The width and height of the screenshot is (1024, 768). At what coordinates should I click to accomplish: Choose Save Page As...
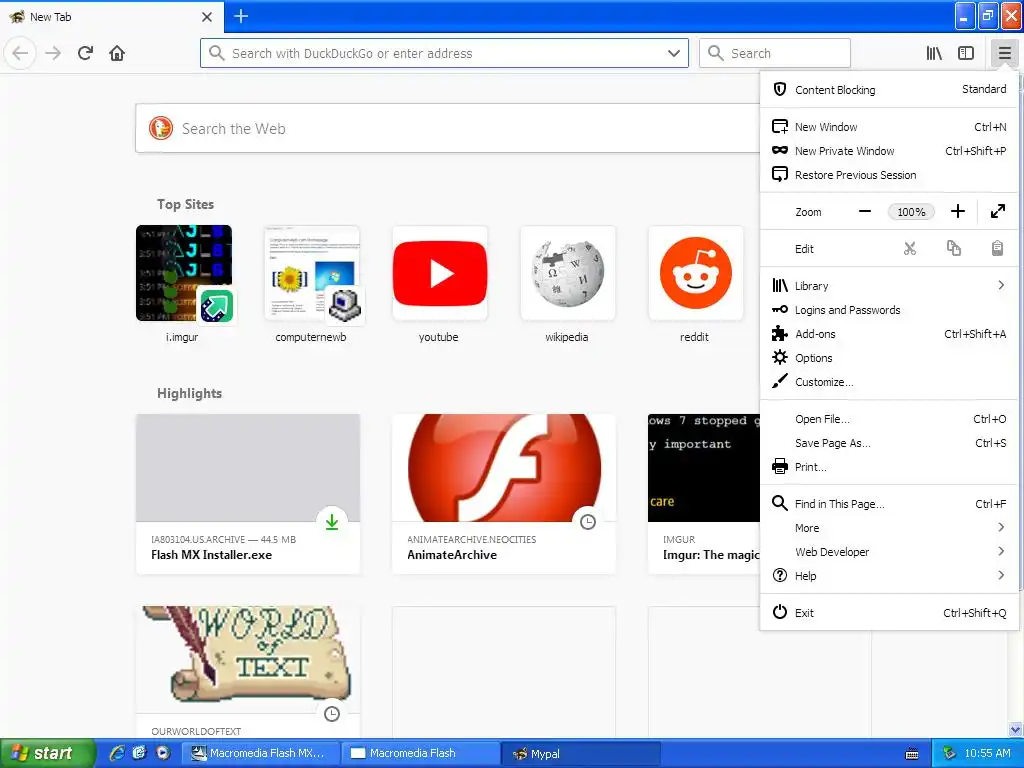click(889, 443)
